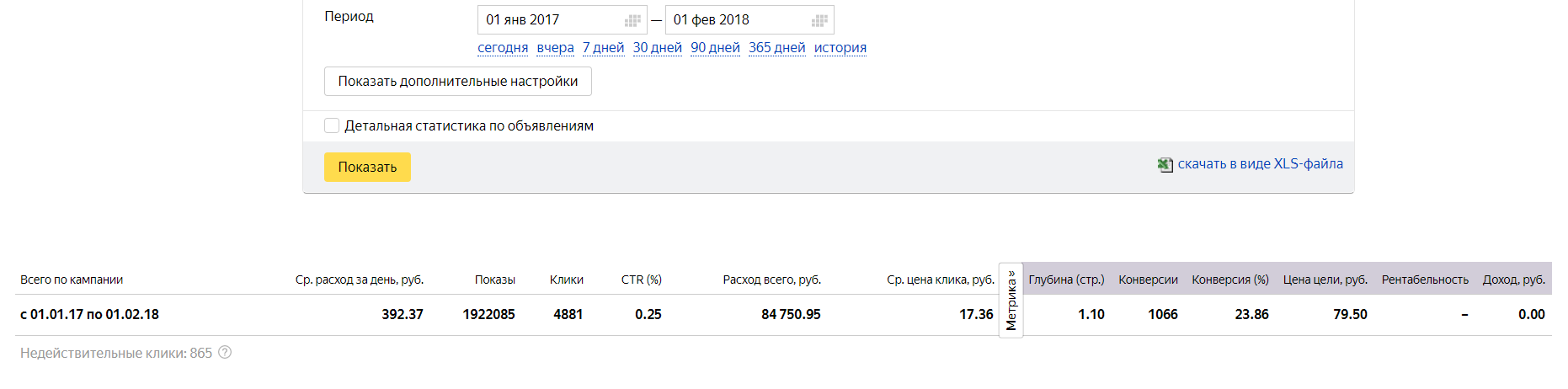The height and width of the screenshot is (389, 1568).
Task: Click the XLS file icon
Action: click(1165, 165)
